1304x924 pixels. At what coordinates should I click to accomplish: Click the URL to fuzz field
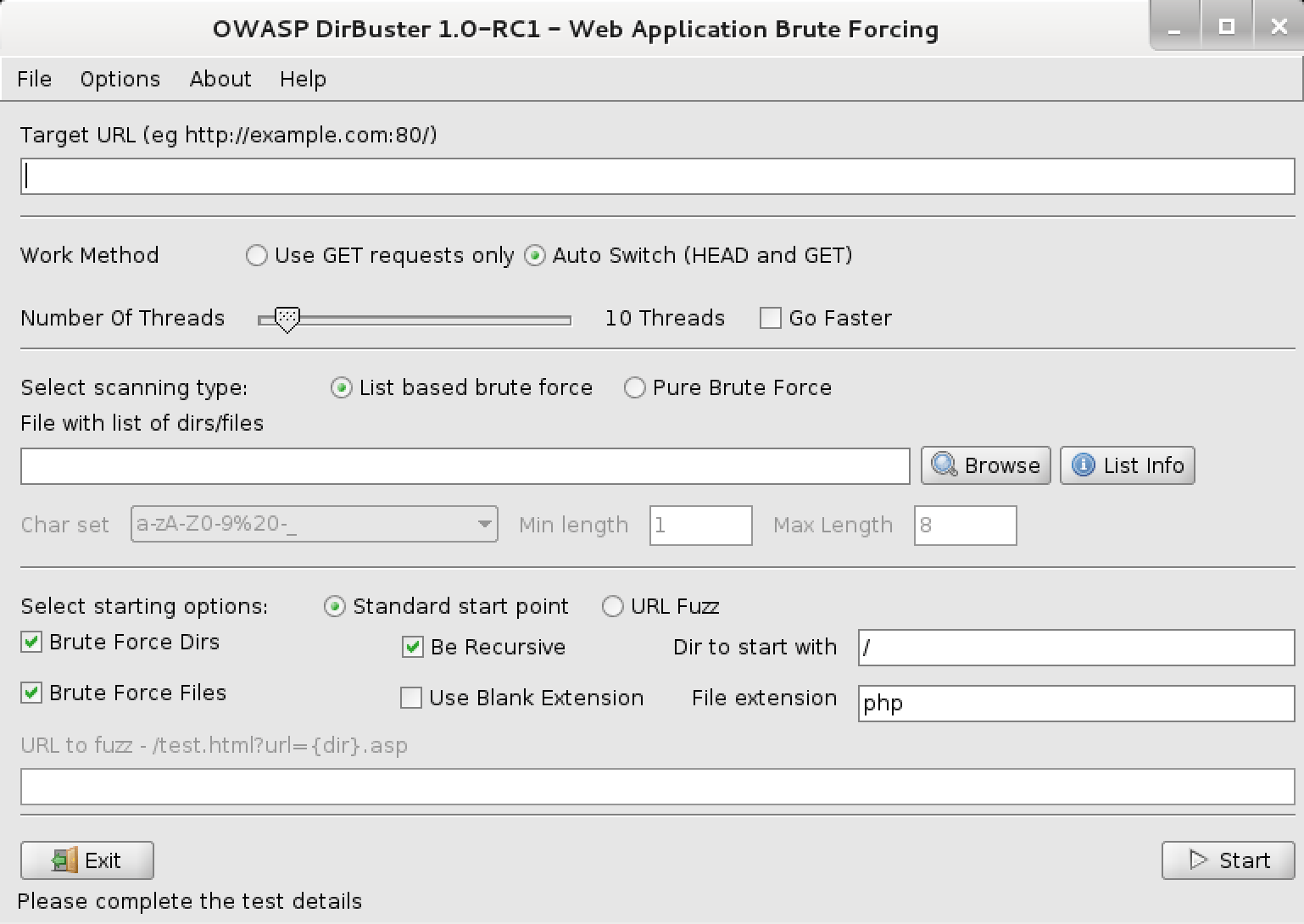click(x=657, y=787)
